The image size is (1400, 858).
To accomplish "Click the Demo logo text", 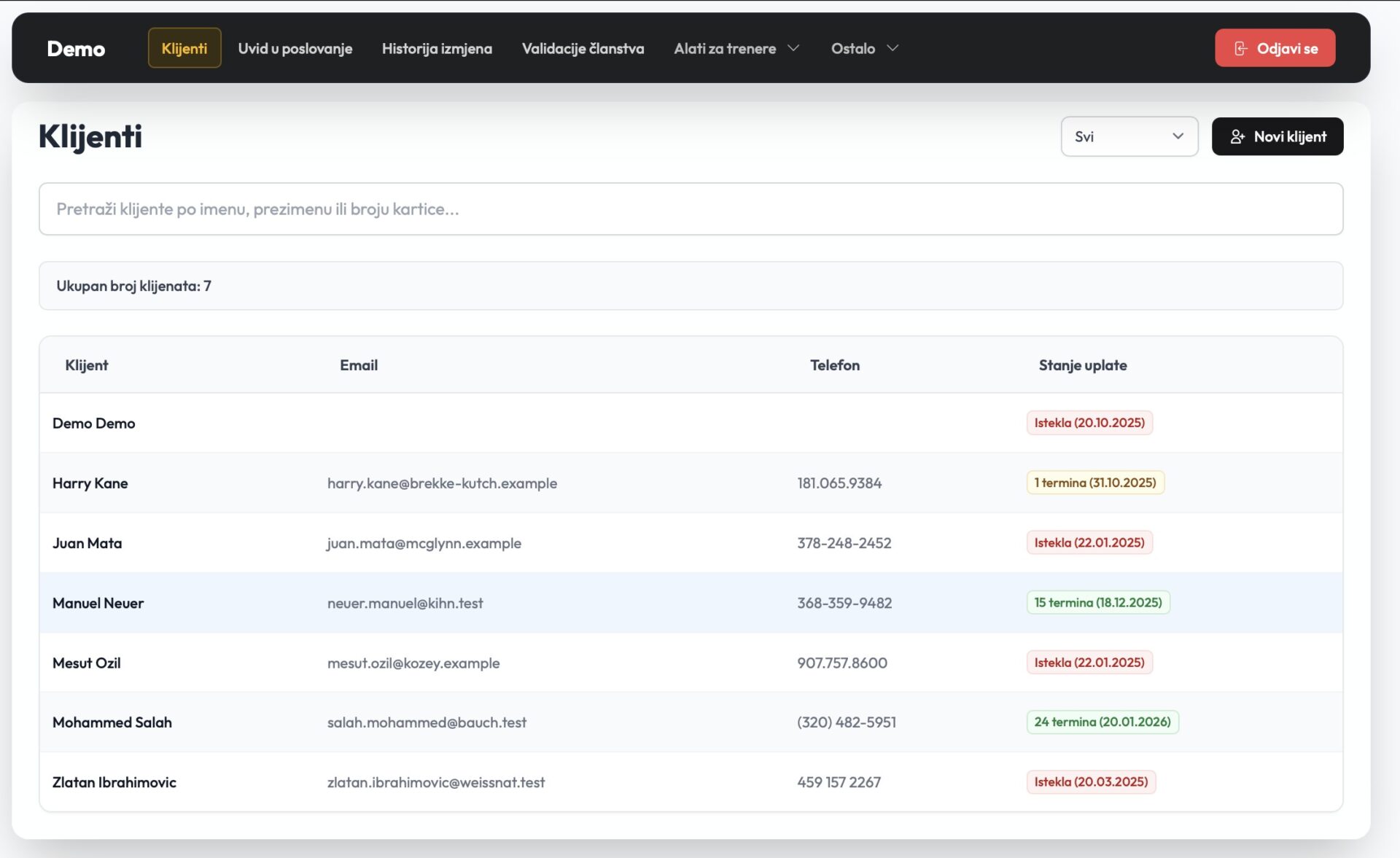I will (76, 49).
